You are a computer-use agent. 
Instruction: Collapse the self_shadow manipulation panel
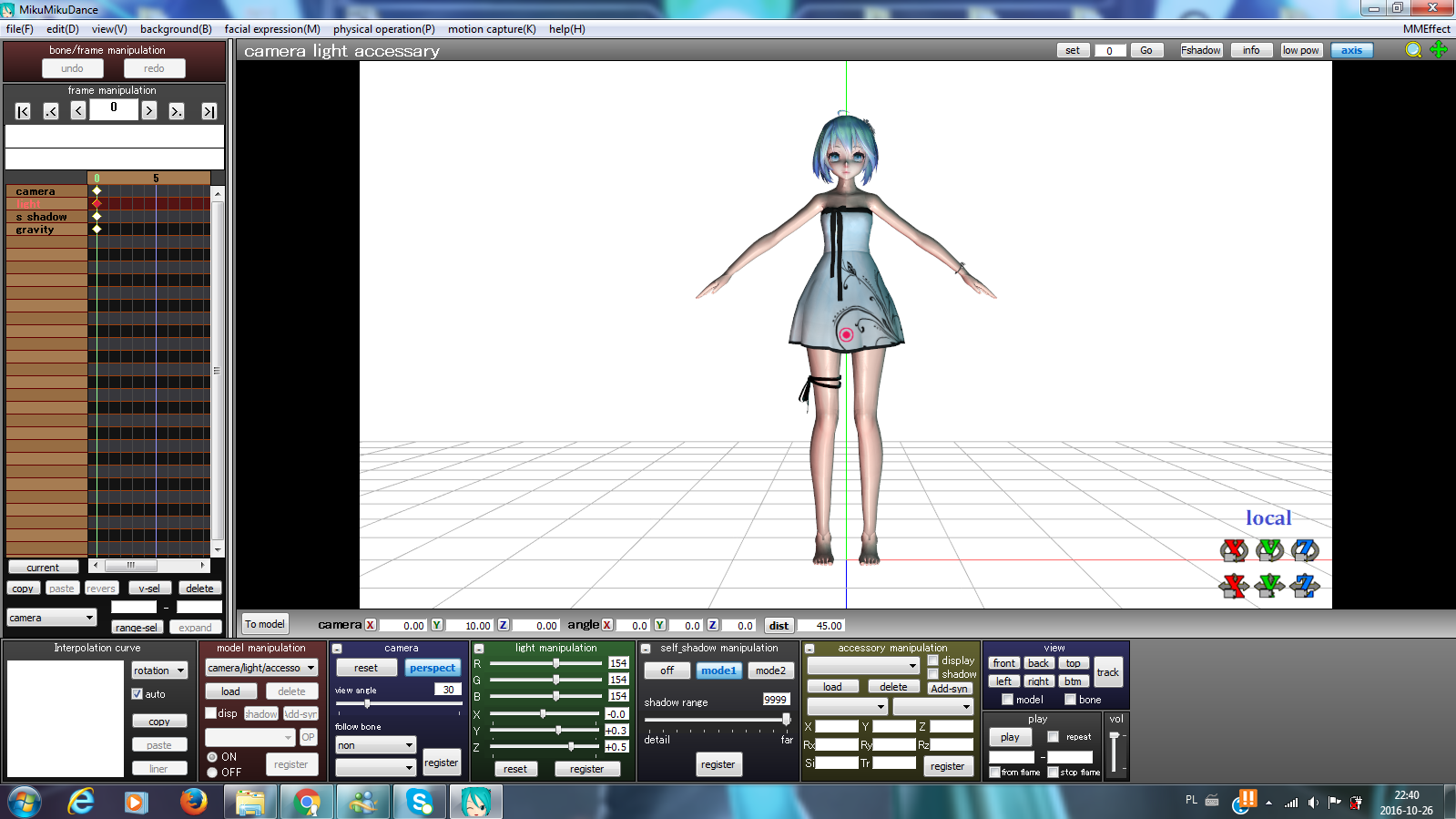tap(646, 649)
